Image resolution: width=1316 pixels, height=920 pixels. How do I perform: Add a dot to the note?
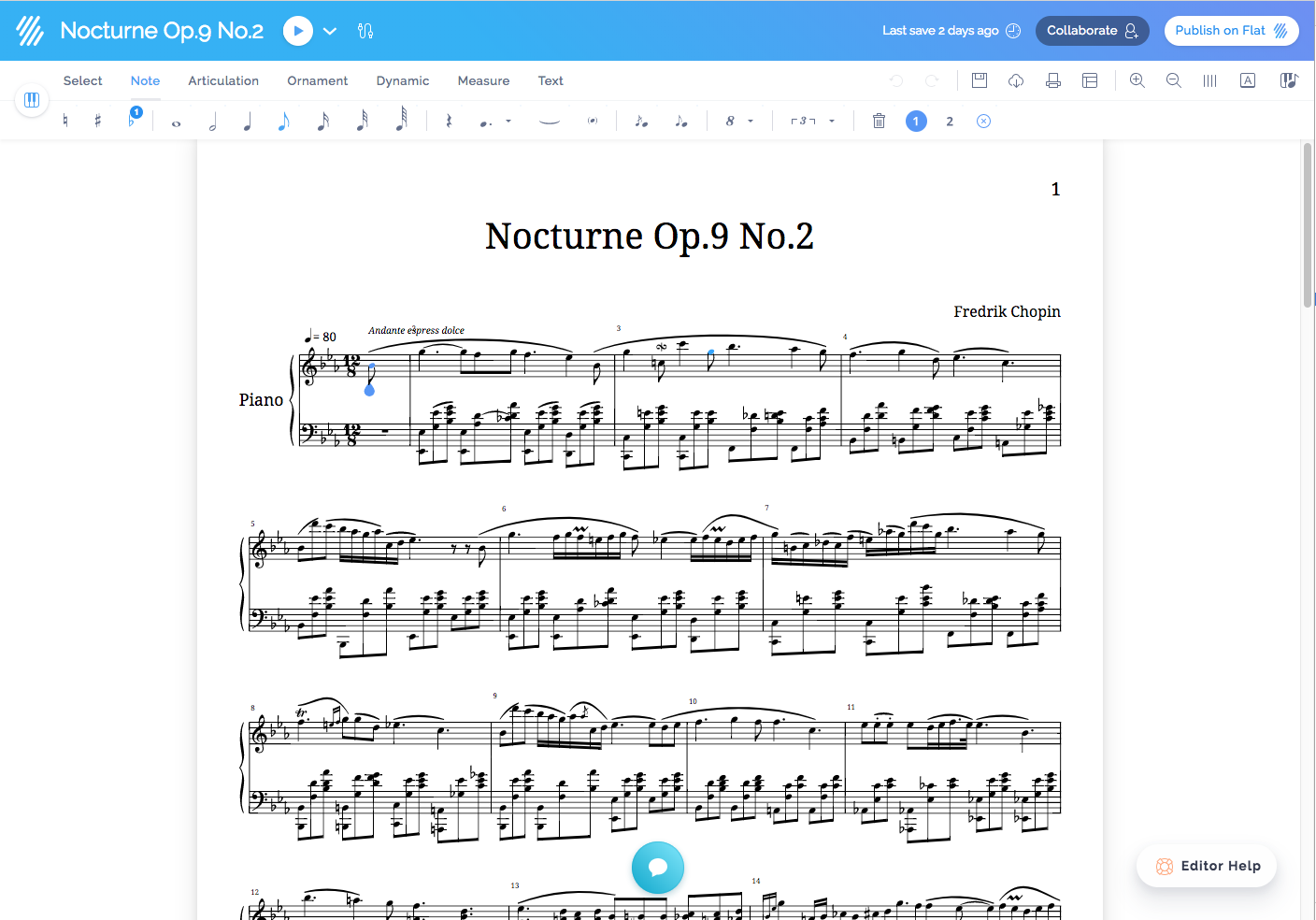tap(485, 122)
